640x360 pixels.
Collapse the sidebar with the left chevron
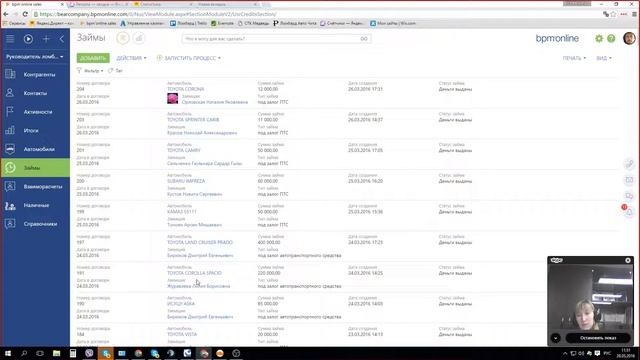coord(62,39)
